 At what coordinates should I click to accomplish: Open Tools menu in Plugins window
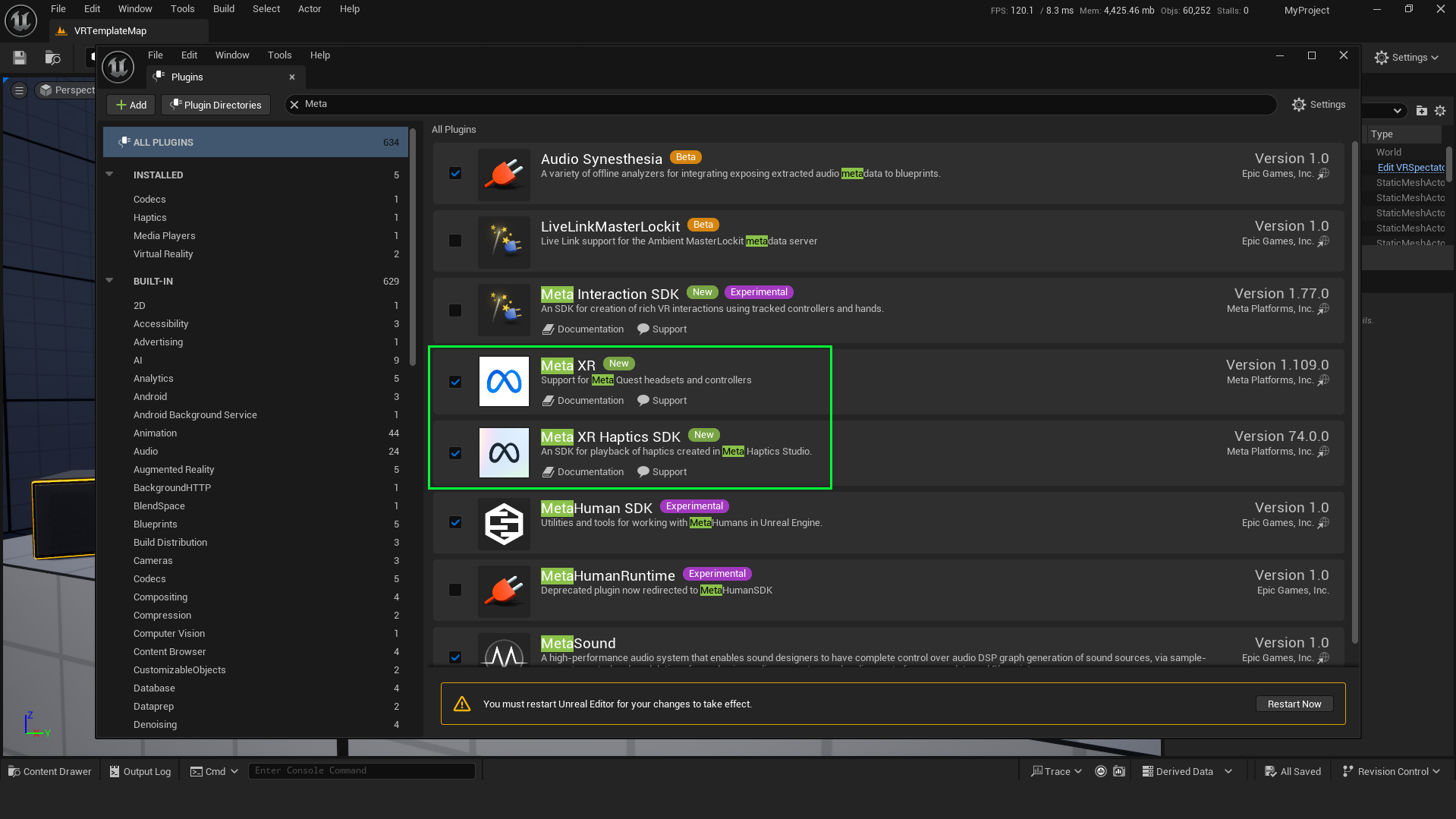(279, 55)
